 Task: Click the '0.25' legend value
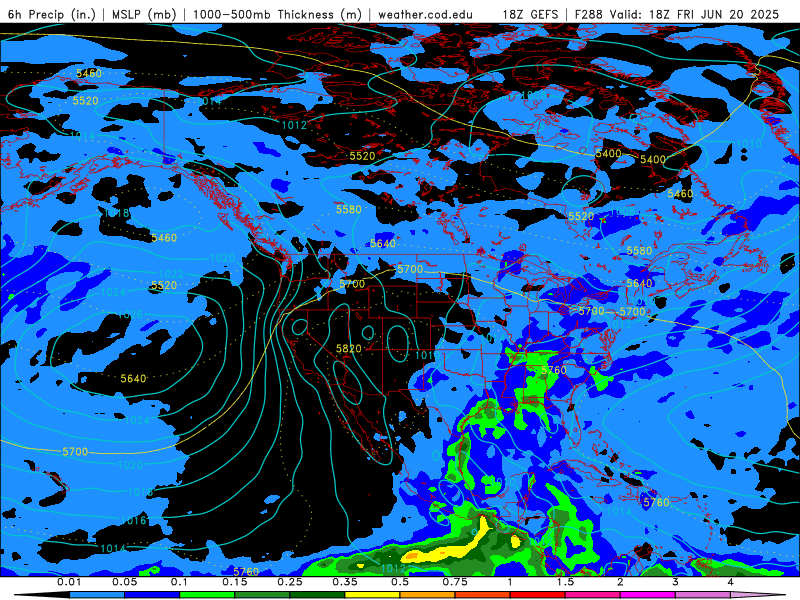point(290,582)
